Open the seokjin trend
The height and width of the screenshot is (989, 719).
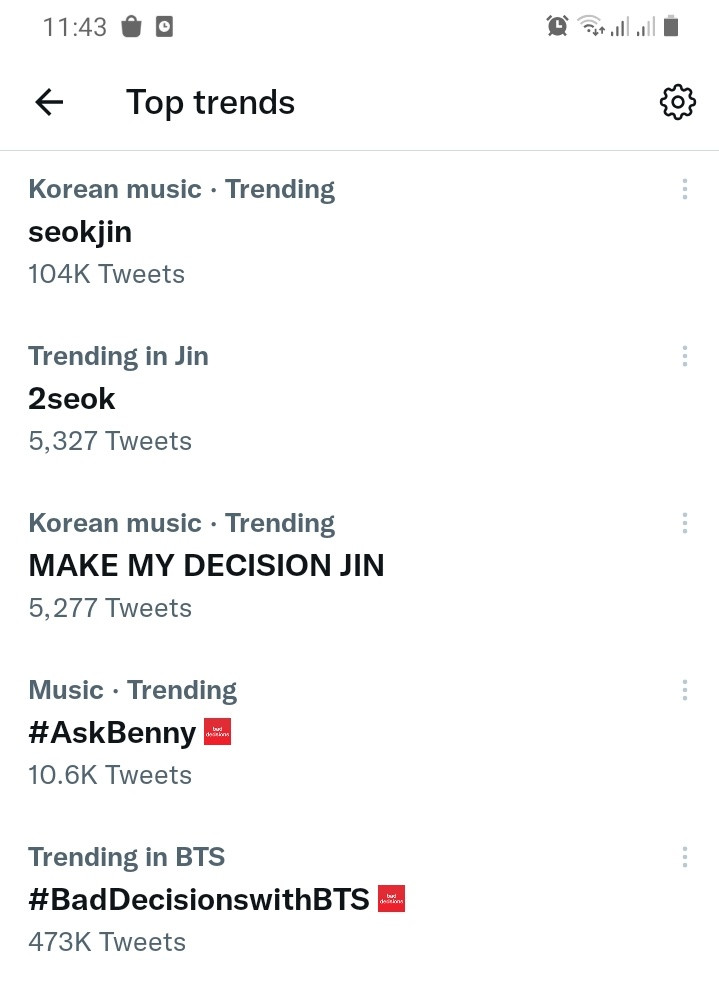point(360,233)
